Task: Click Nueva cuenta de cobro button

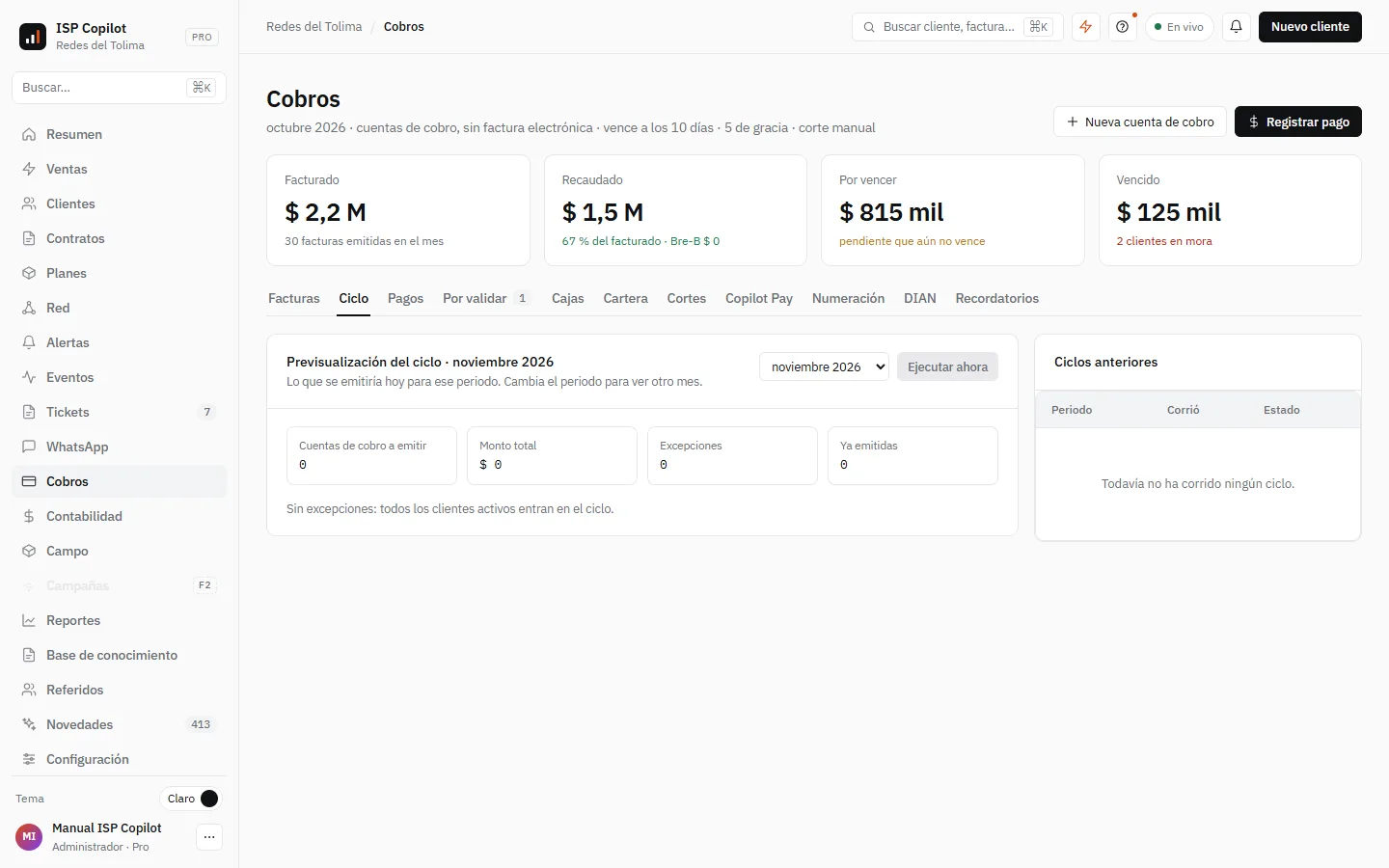Action: (1140, 122)
